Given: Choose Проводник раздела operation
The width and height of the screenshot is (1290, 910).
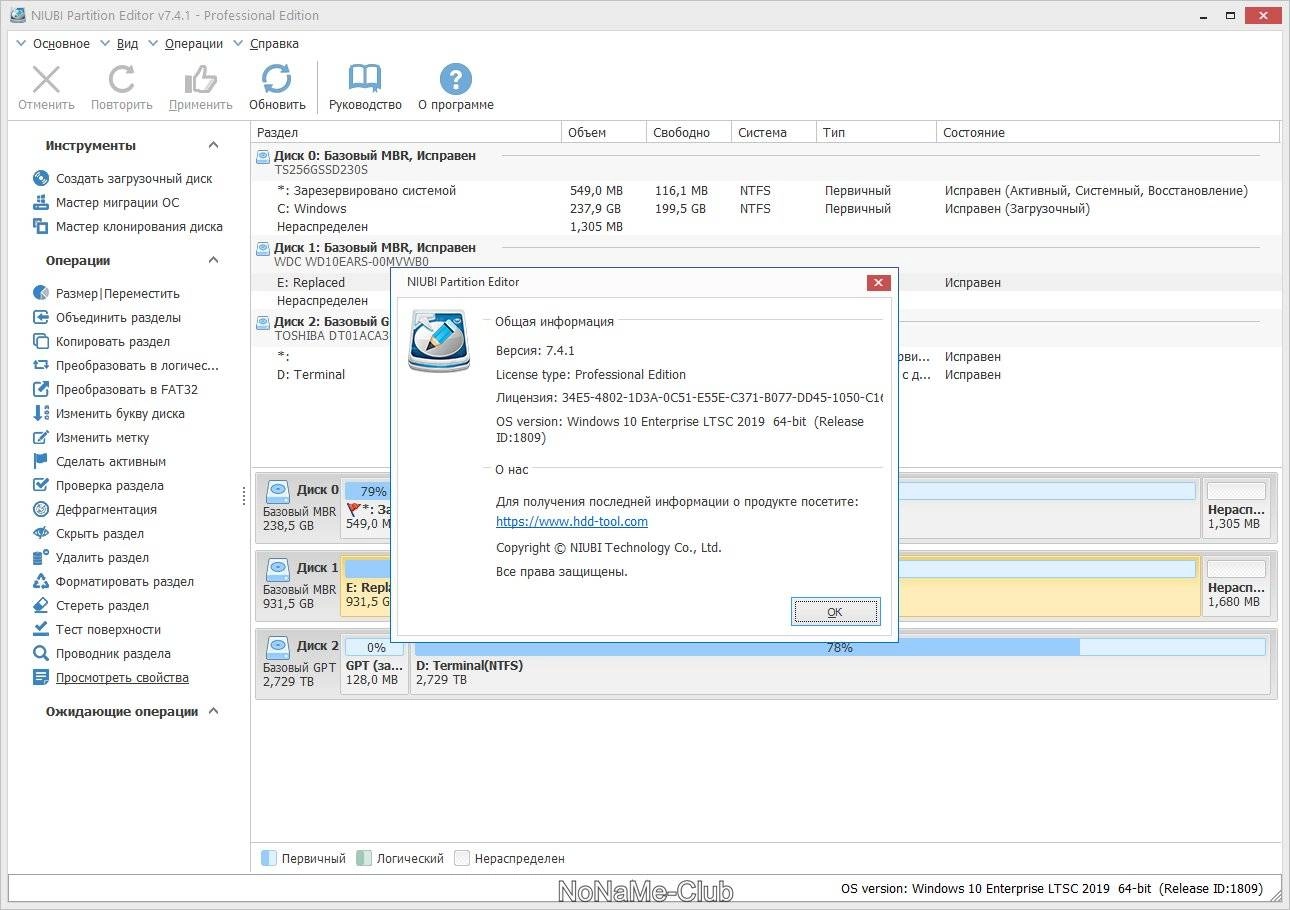Looking at the screenshot, I should coord(113,654).
